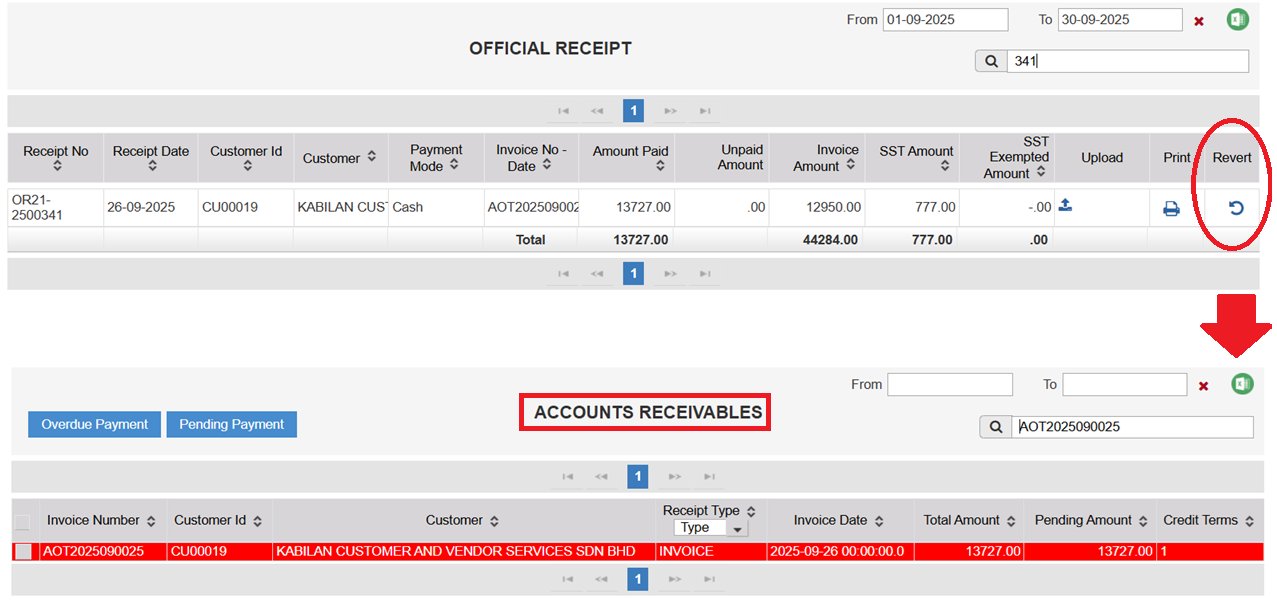Go to first page in top Official Receipt pager
The height and width of the screenshot is (605, 1277).
click(x=564, y=111)
